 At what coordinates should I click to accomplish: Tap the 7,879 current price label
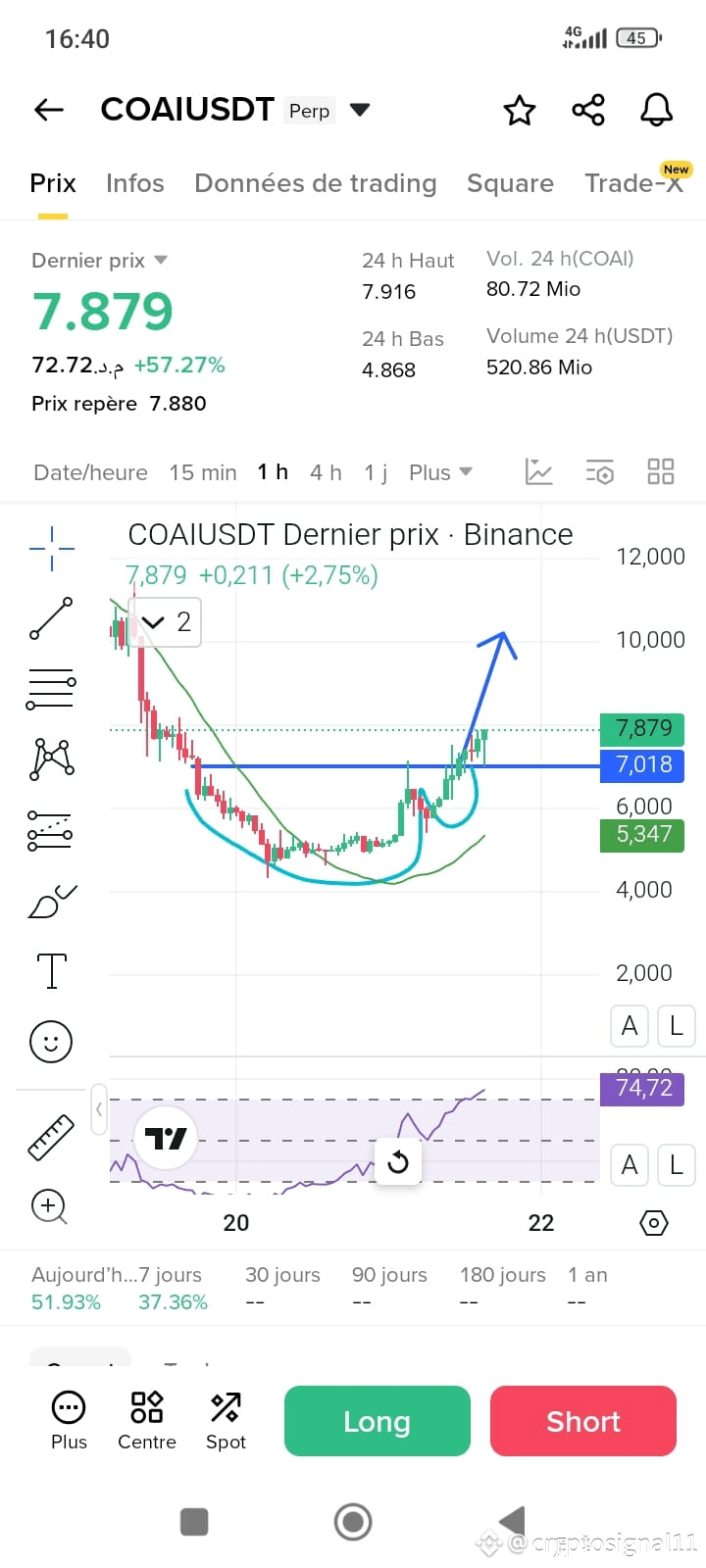point(643,728)
